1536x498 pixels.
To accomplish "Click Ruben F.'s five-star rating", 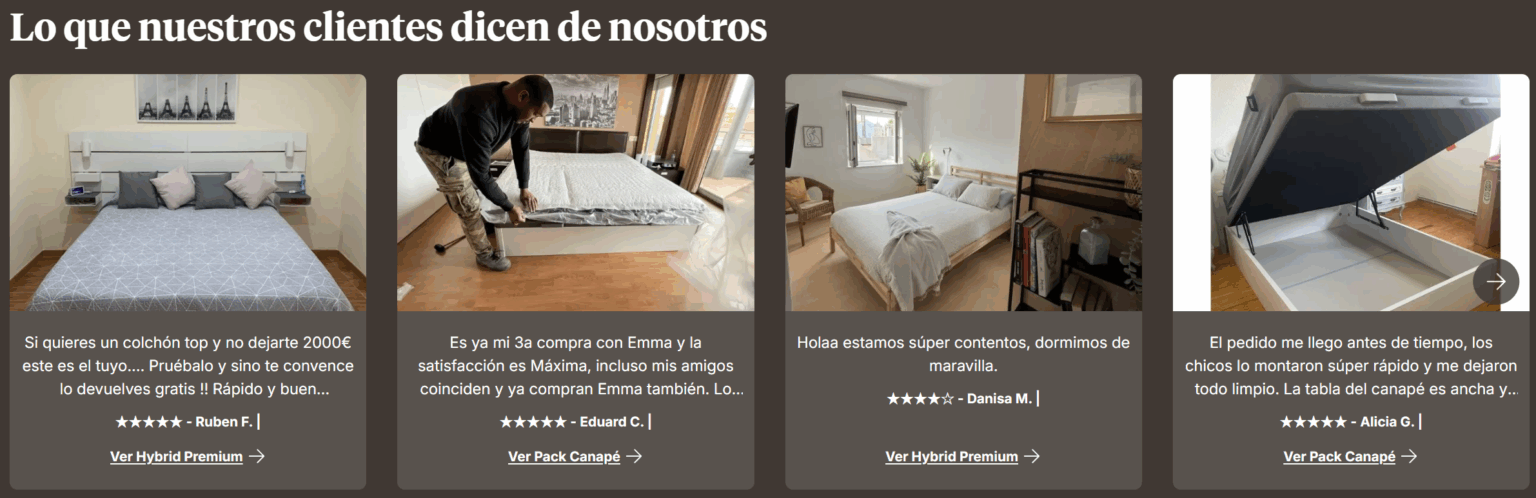I will coord(149,422).
